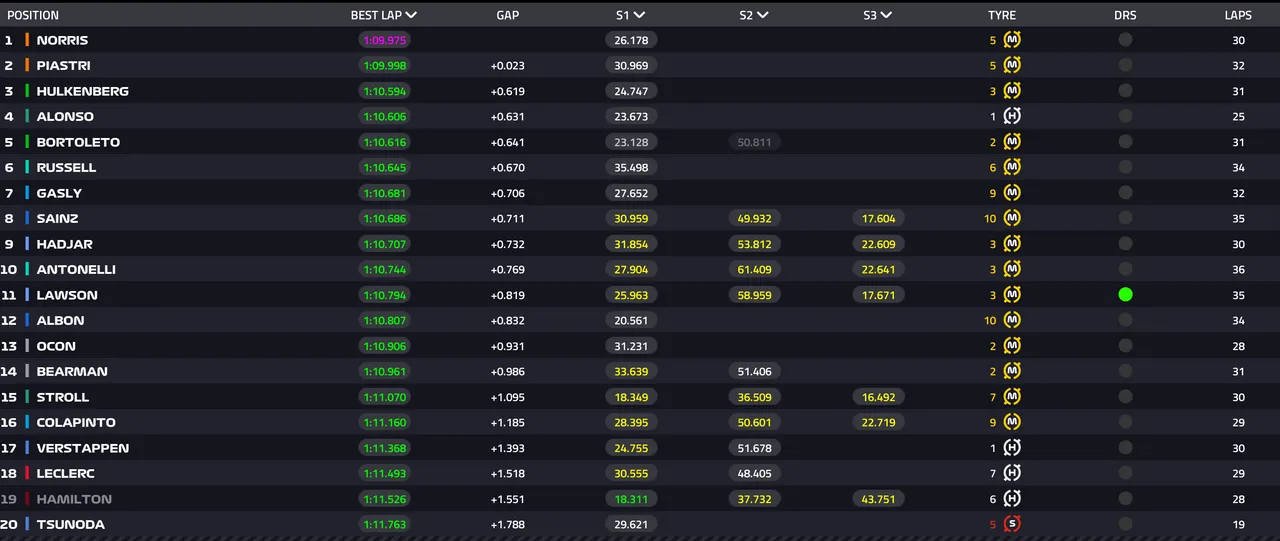Screen dimensions: 1280x541
Task: Click the GAP column header
Action: pyautogui.click(x=508, y=15)
